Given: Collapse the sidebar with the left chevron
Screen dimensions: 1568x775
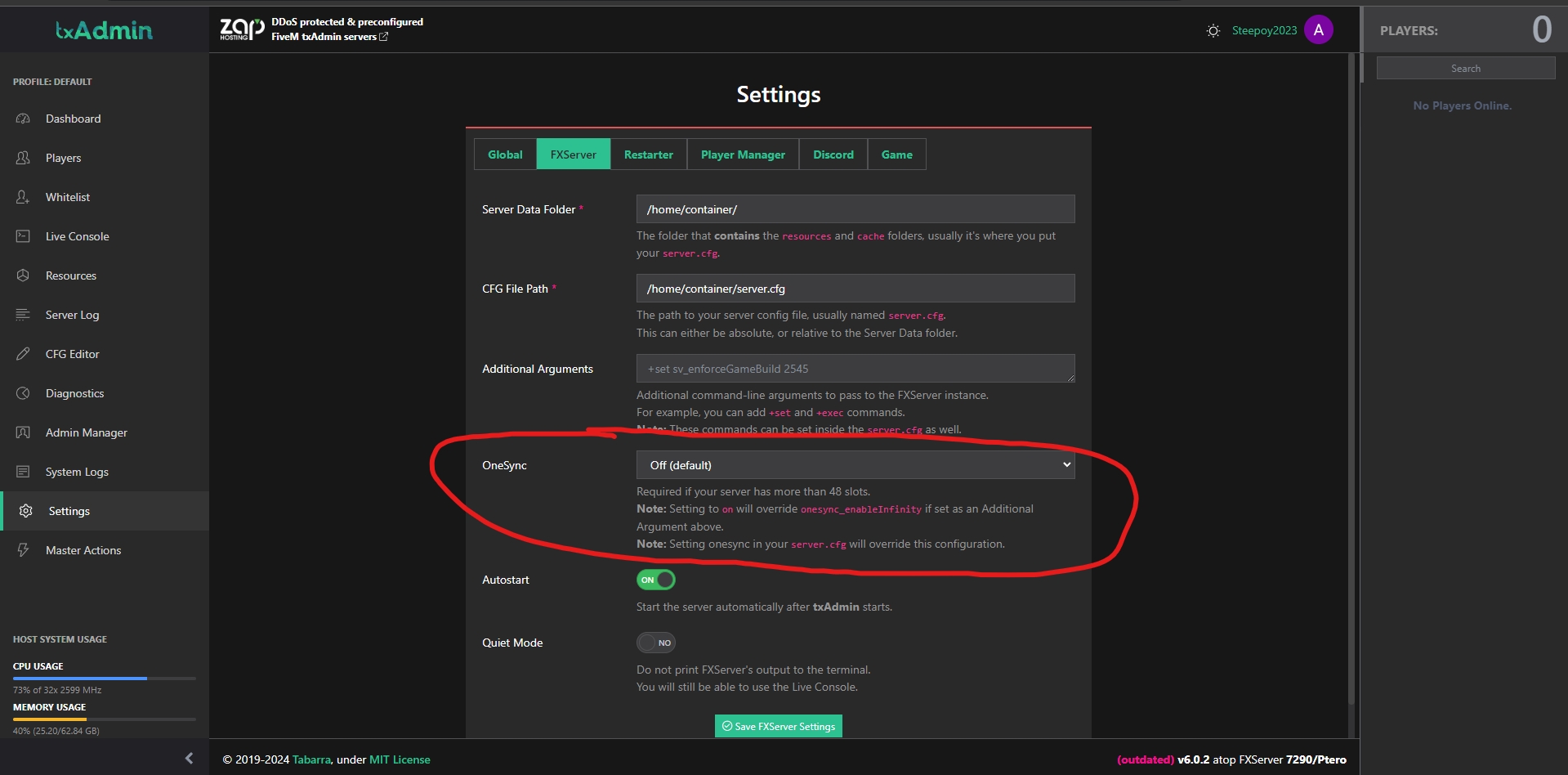Looking at the screenshot, I should 189,758.
